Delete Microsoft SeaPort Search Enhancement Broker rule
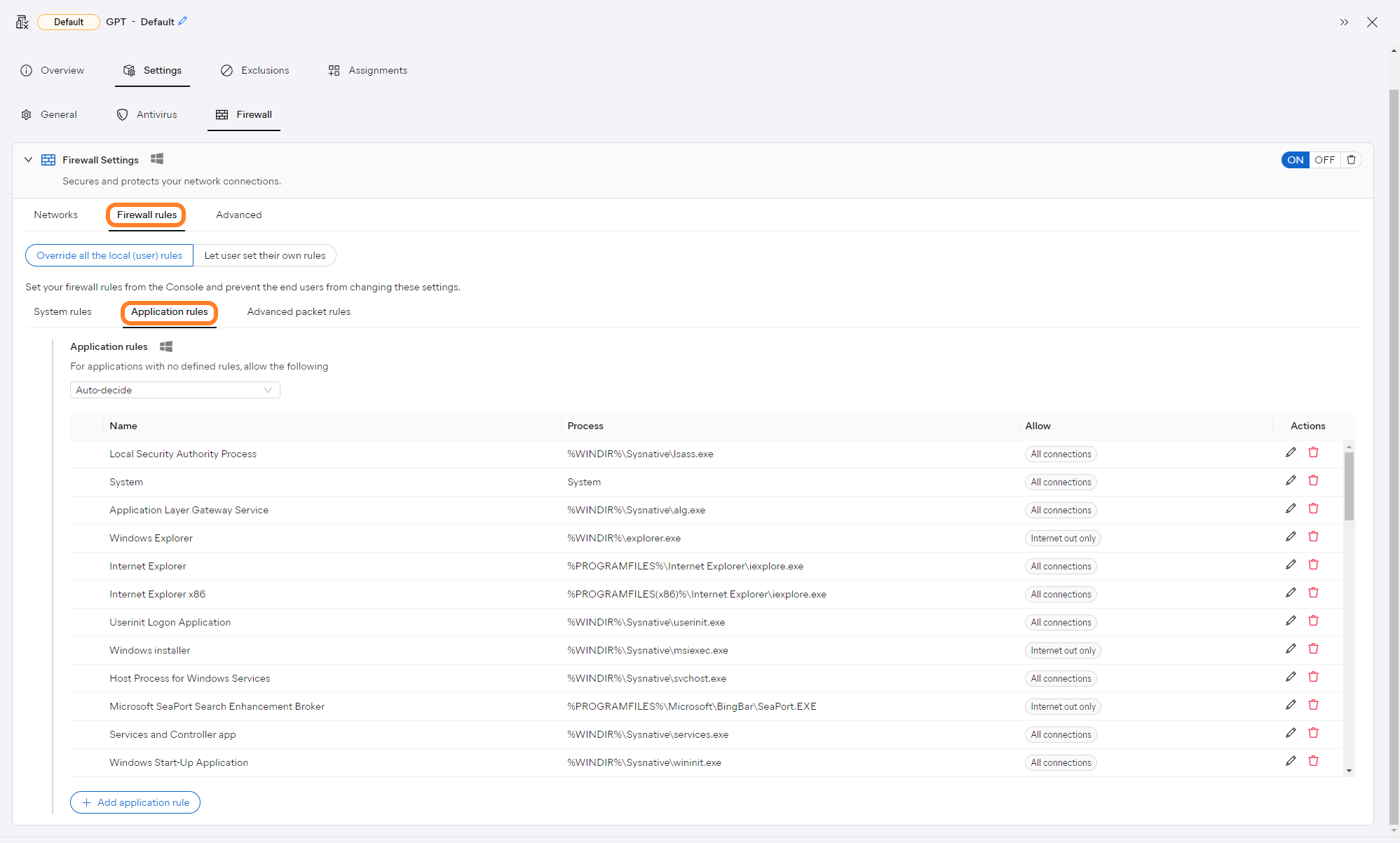This screenshot has height=843, width=1400. pyautogui.click(x=1313, y=705)
